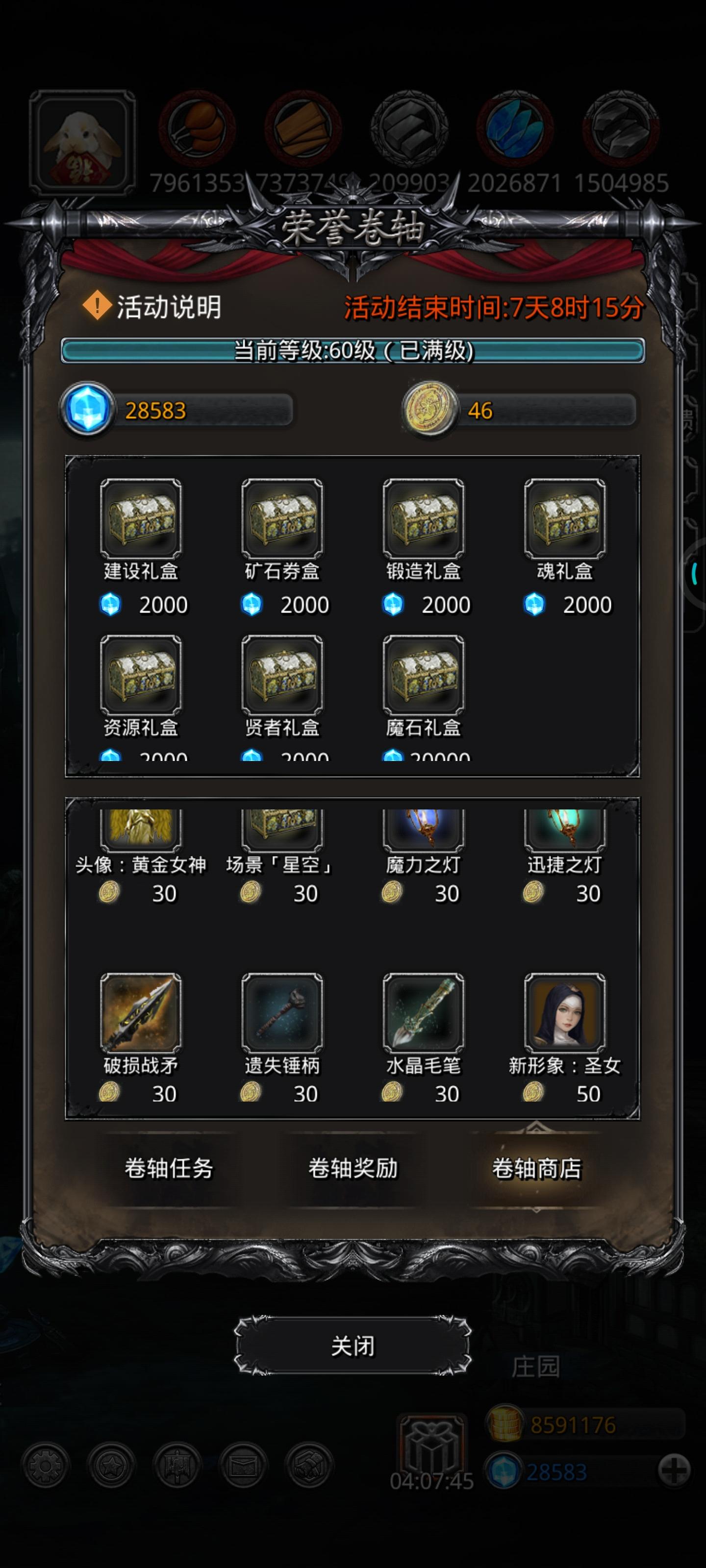
Task: Open the 卷轴商店 tab
Action: 537,1169
